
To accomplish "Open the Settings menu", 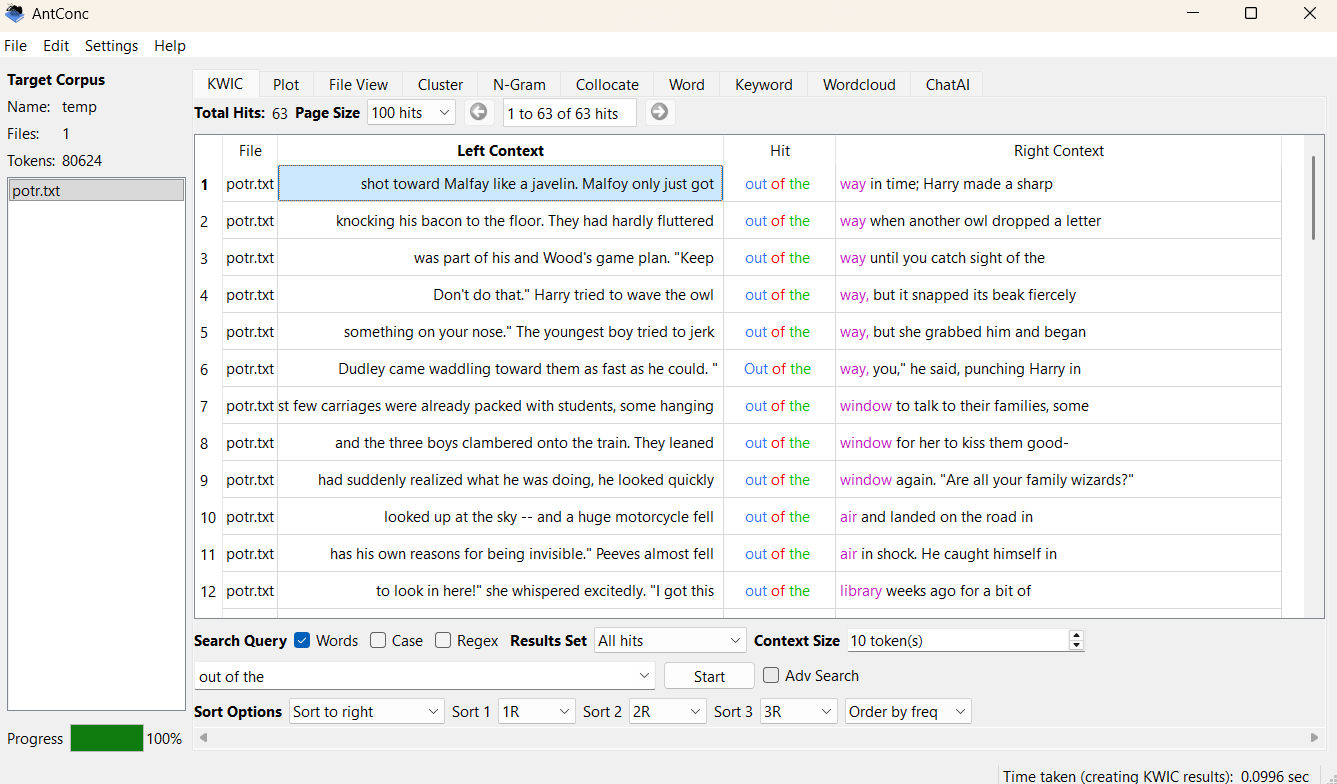I will pos(111,46).
